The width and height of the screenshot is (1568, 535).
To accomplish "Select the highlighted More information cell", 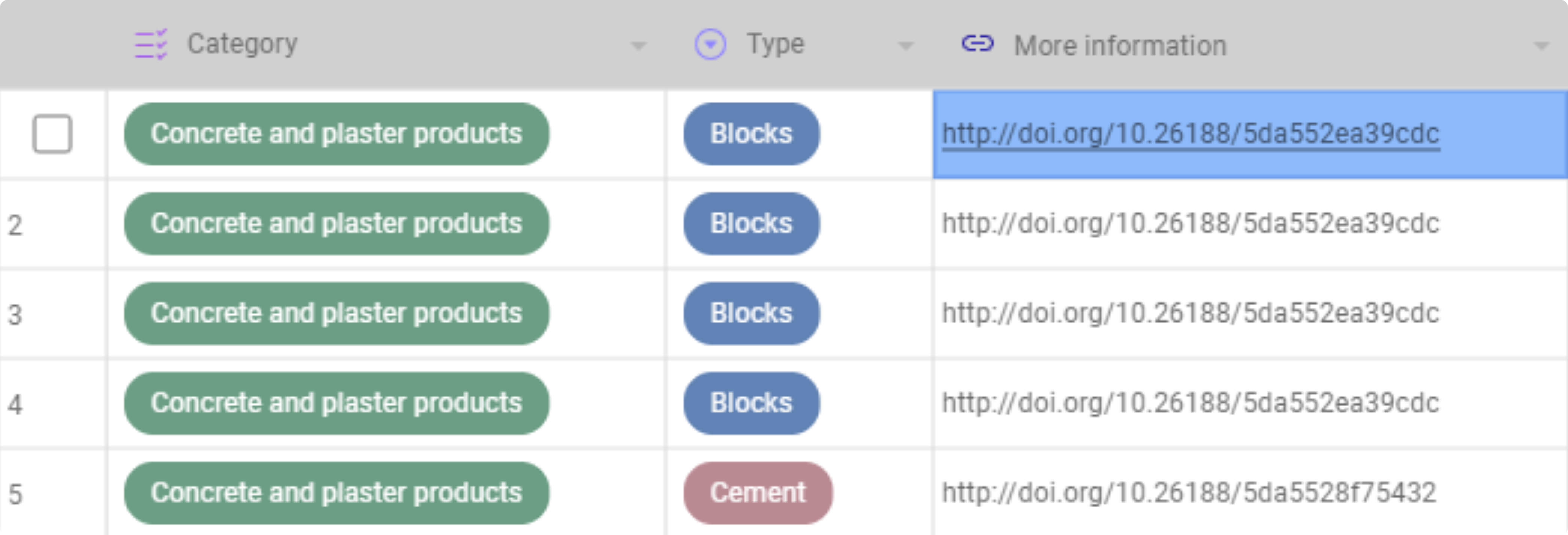I will tap(1248, 133).
